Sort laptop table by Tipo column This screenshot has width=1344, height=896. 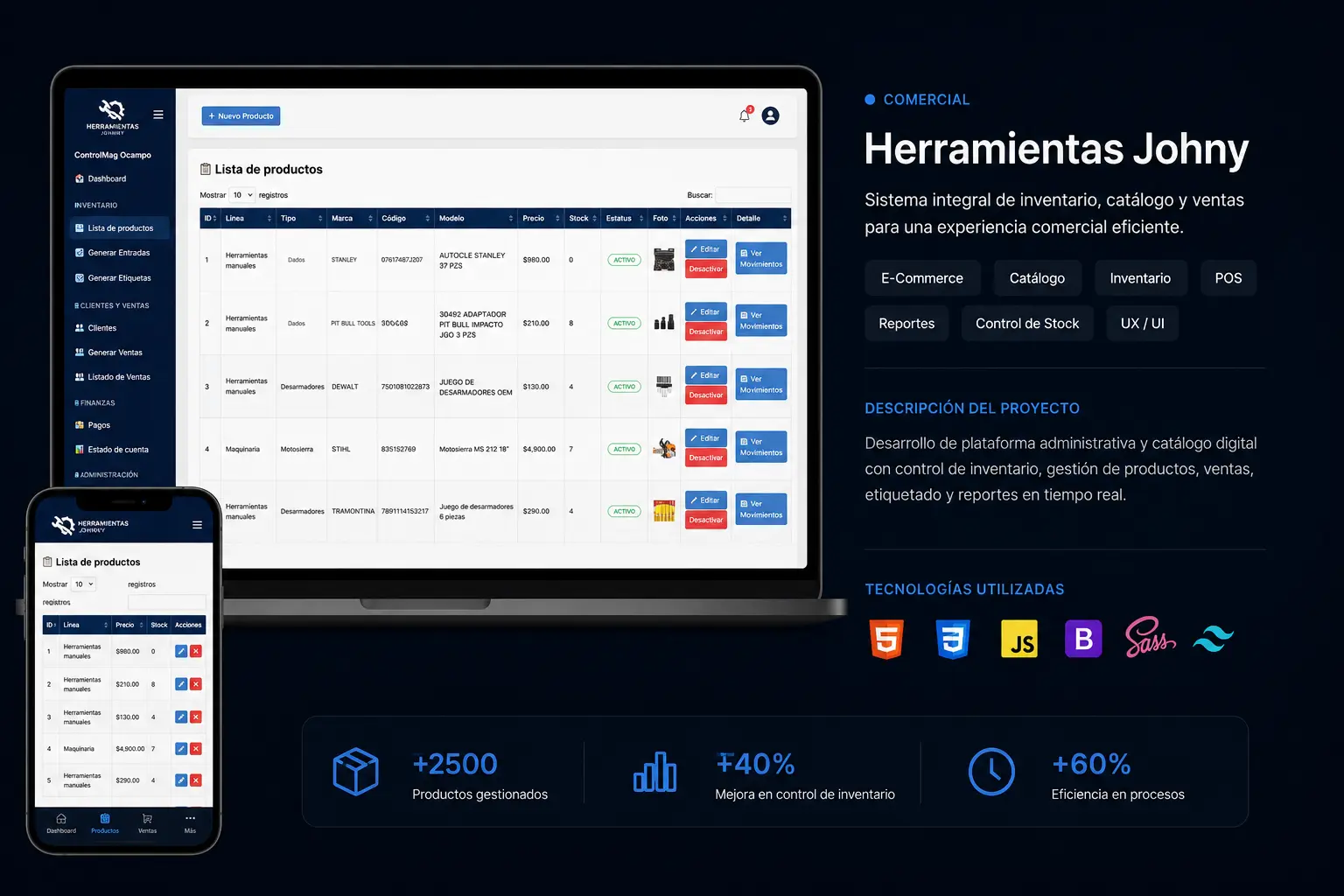(x=301, y=219)
